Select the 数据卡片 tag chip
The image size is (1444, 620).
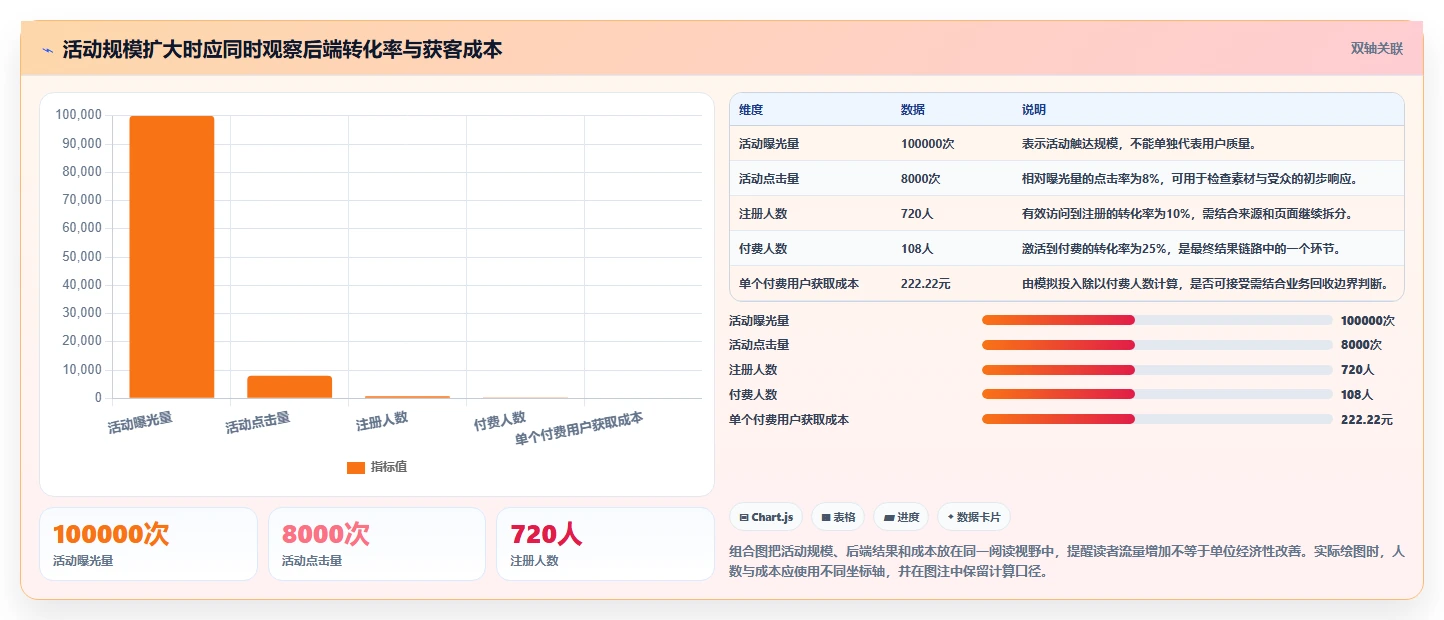tap(973, 517)
